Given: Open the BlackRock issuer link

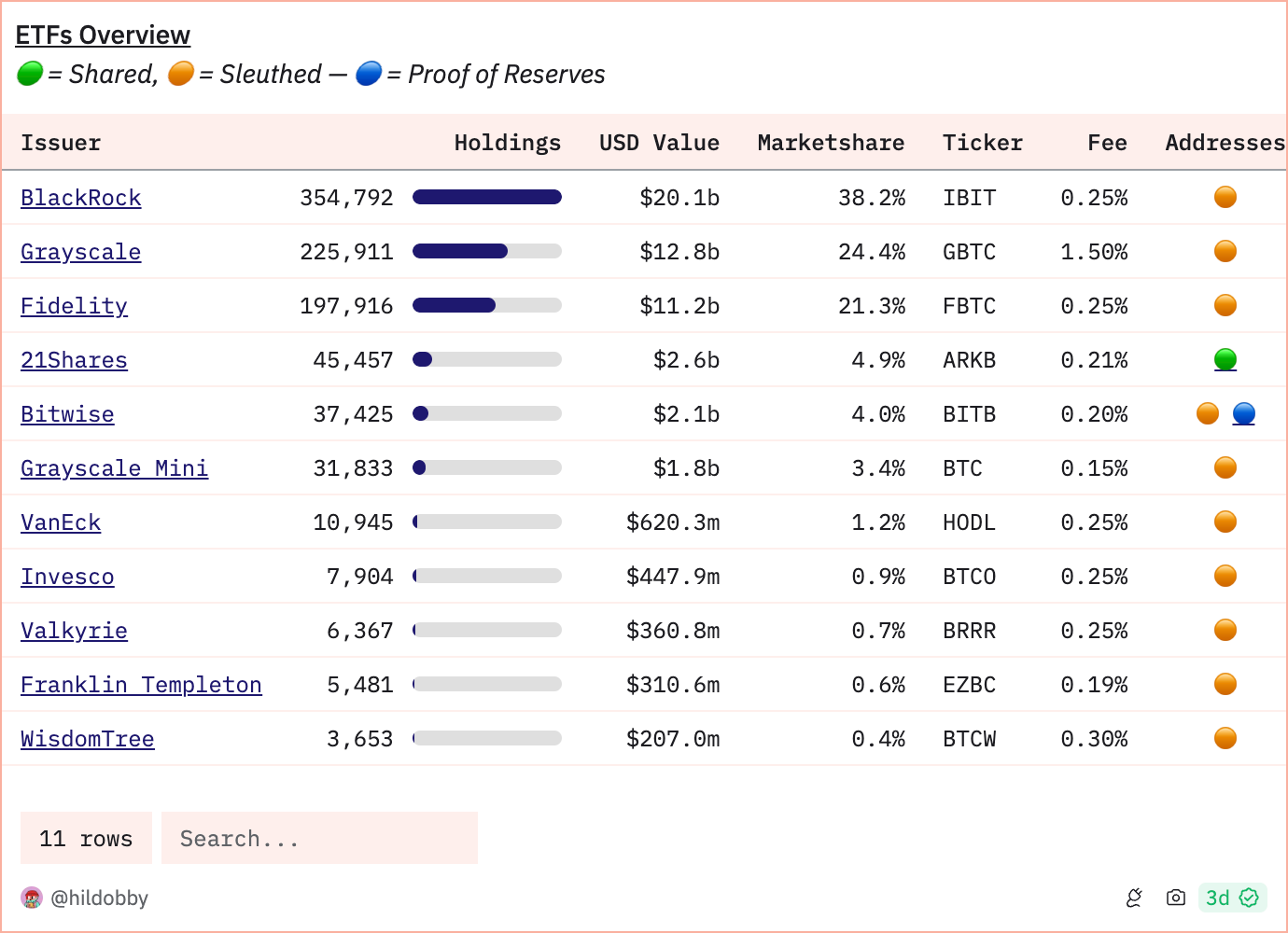Looking at the screenshot, I should pyautogui.click(x=81, y=198).
